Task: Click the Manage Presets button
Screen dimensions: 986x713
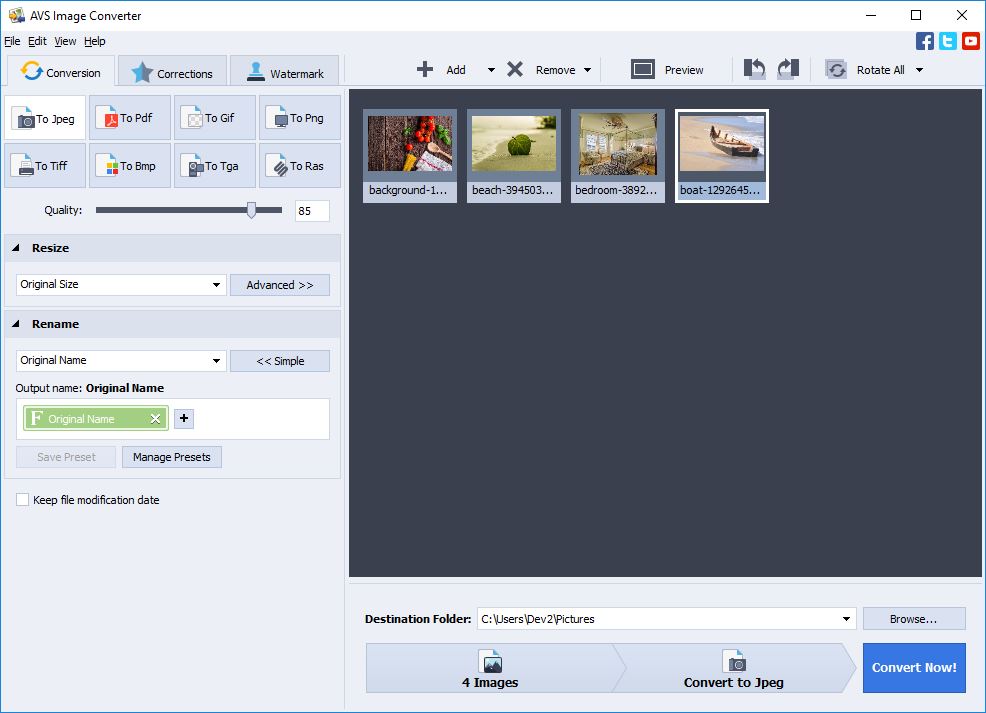Action: point(172,457)
